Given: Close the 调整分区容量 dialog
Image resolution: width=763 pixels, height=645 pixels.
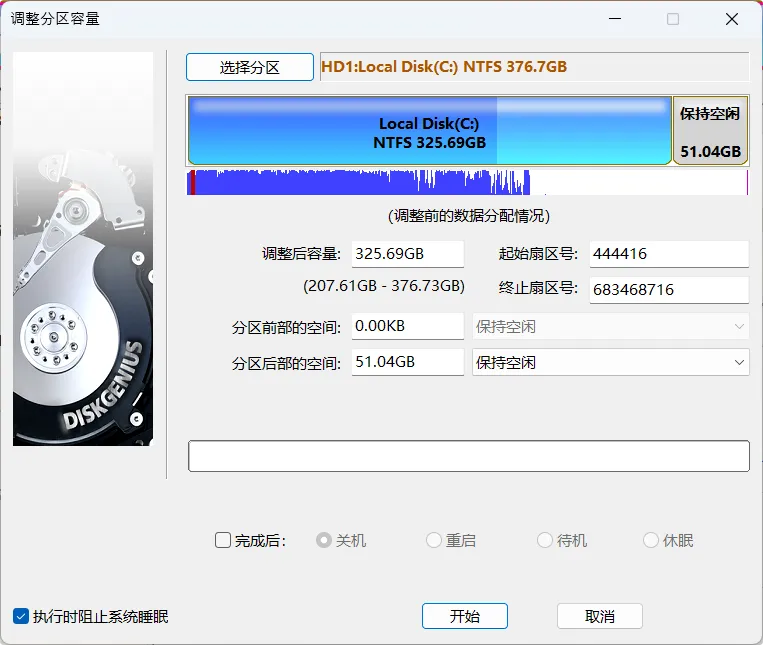Looking at the screenshot, I should tap(732, 19).
